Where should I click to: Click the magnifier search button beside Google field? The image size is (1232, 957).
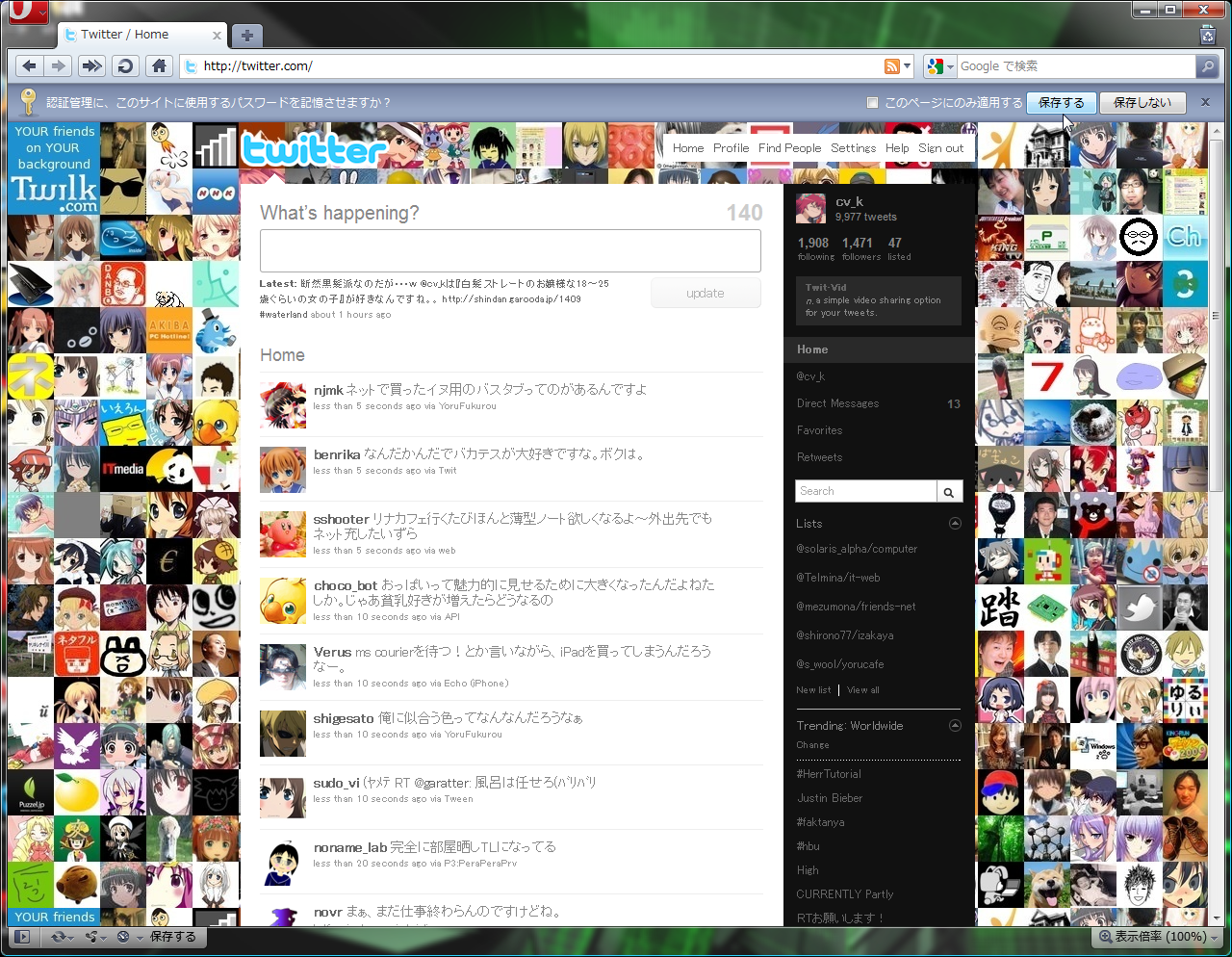tap(1207, 66)
